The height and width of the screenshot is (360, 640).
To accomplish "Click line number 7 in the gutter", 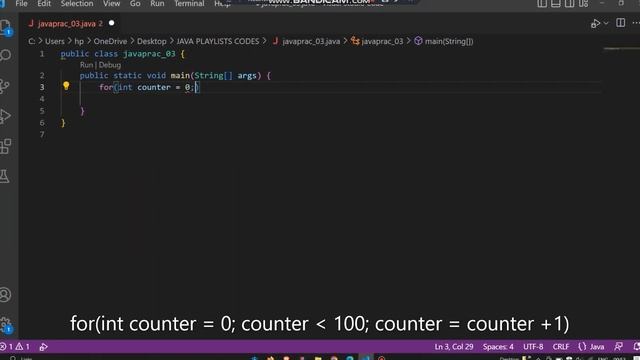I will click(42, 134).
